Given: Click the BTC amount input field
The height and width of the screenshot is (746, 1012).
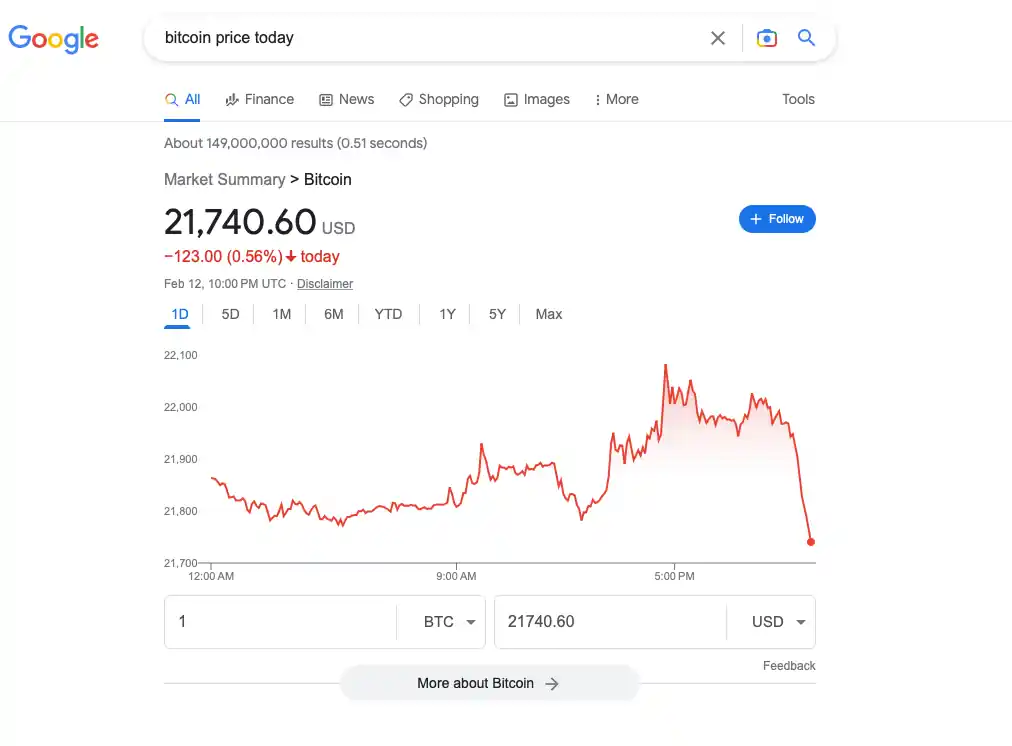Looking at the screenshot, I should click(x=280, y=622).
